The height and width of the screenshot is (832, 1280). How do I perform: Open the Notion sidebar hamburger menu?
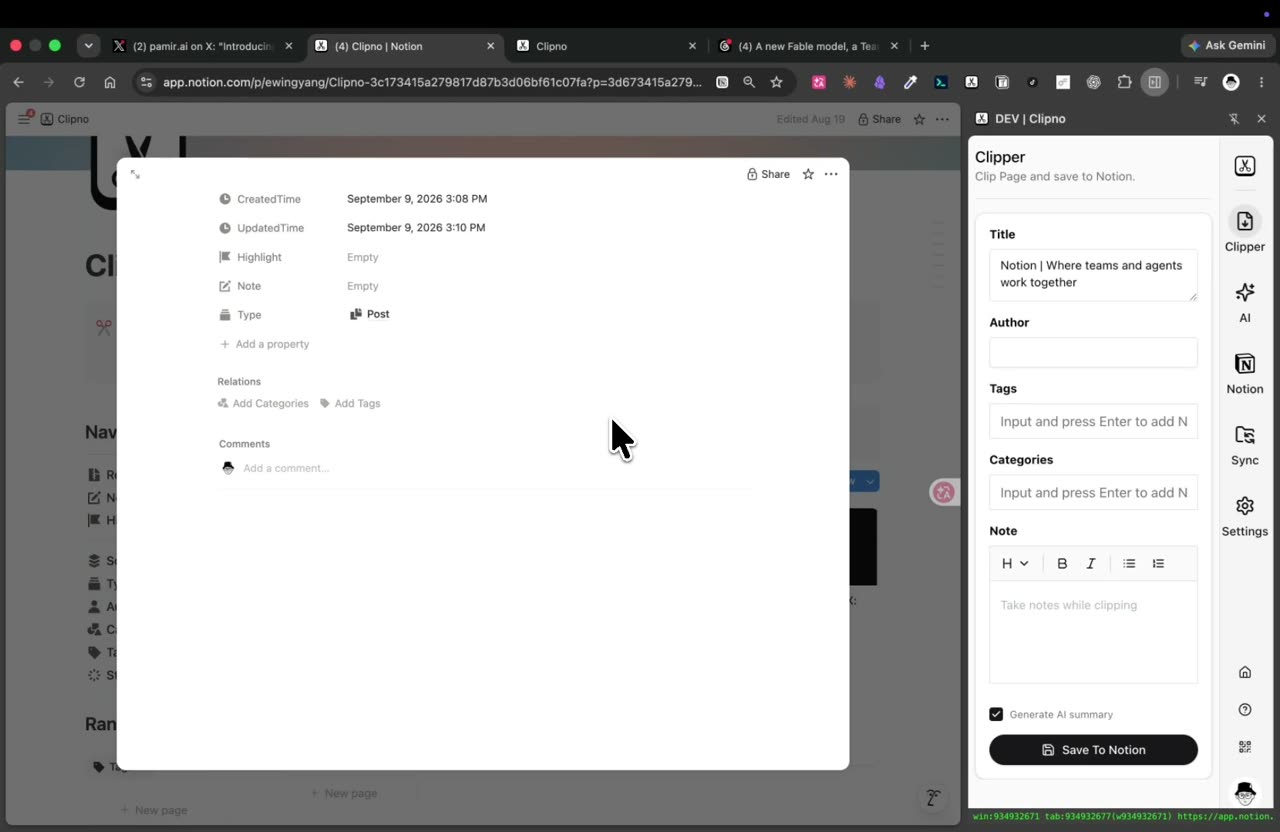point(24,119)
